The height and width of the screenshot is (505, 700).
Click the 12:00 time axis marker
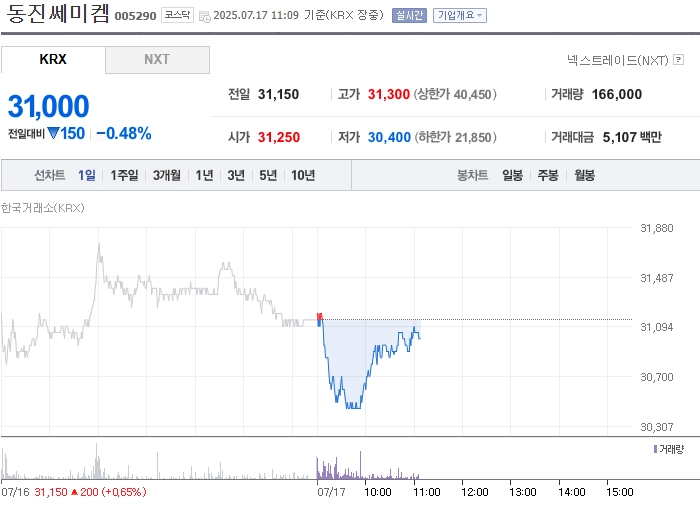click(475, 492)
